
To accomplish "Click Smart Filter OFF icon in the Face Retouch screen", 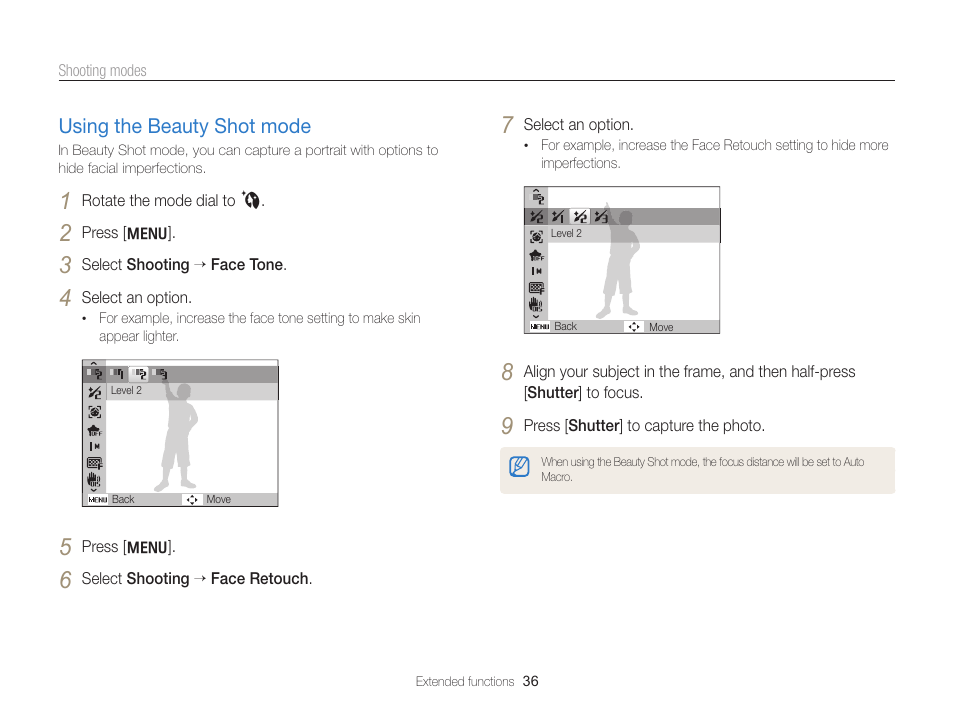I will [536, 256].
